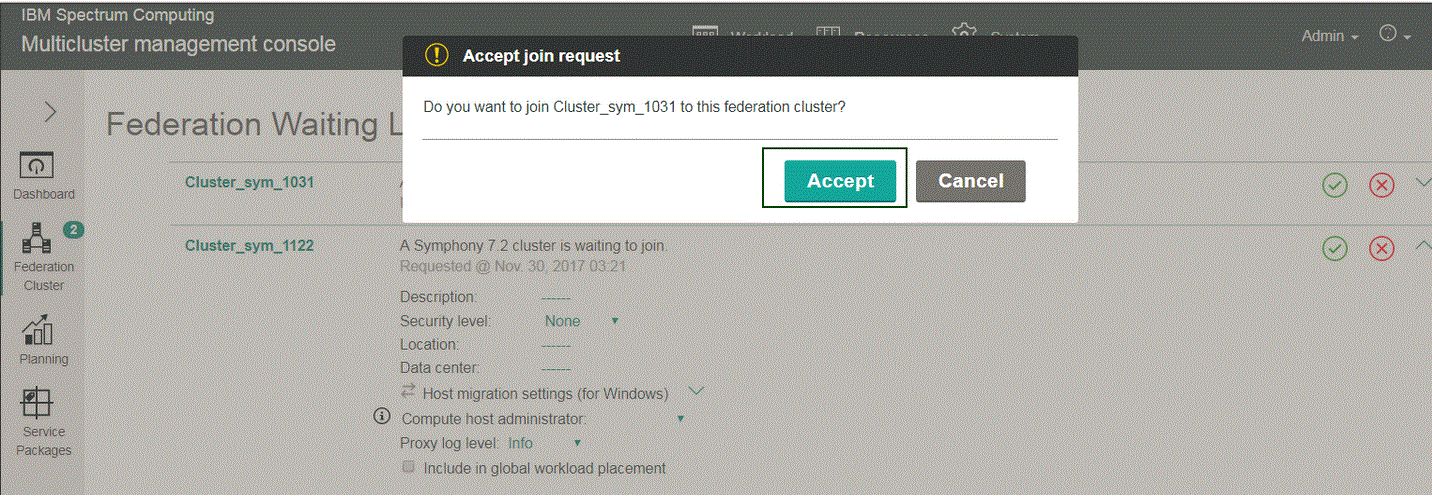1432x498 pixels.
Task: Click the info icon beside Compute host administrator
Action: coord(381,416)
